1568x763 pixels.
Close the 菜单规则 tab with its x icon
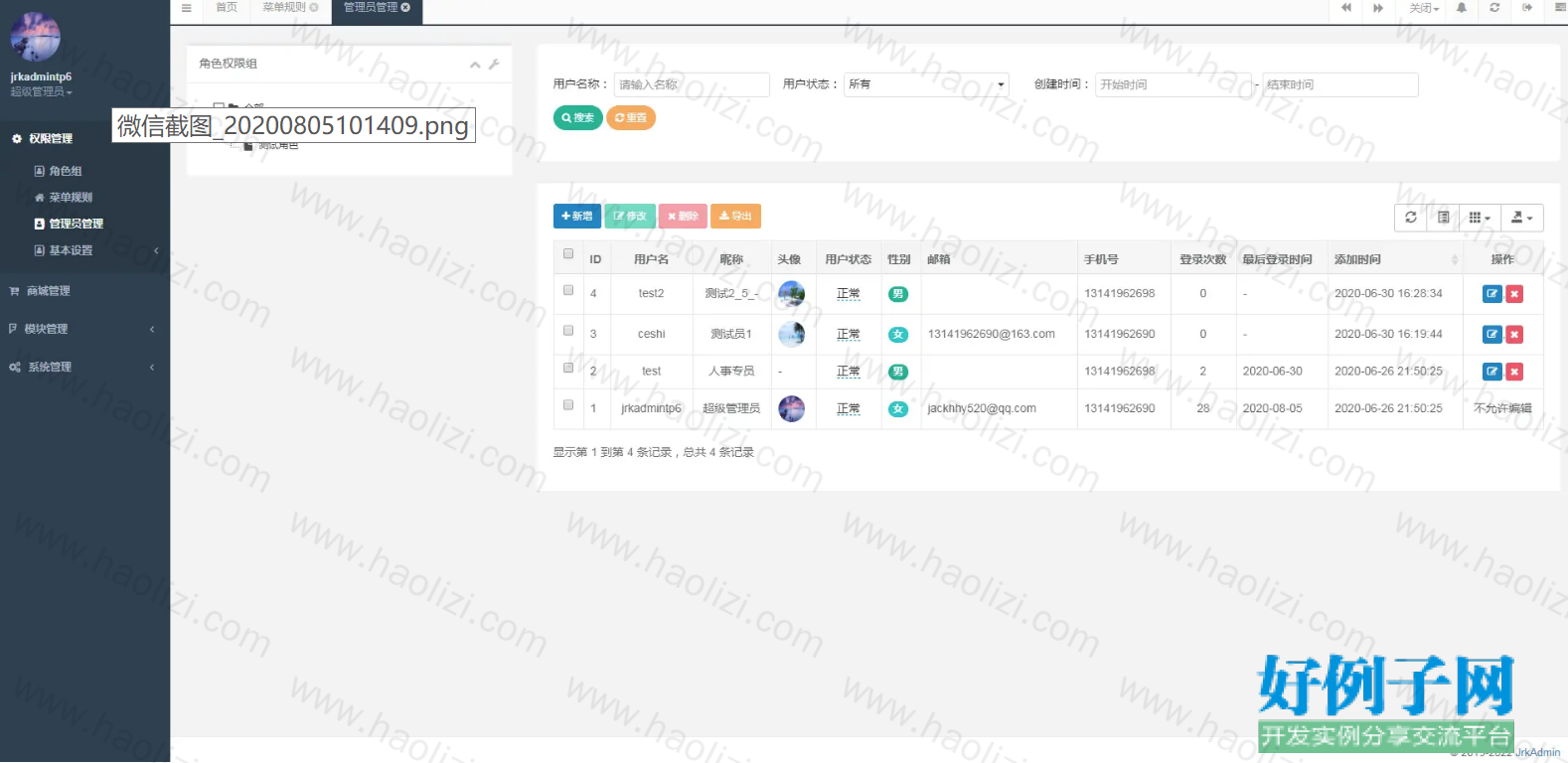(314, 8)
